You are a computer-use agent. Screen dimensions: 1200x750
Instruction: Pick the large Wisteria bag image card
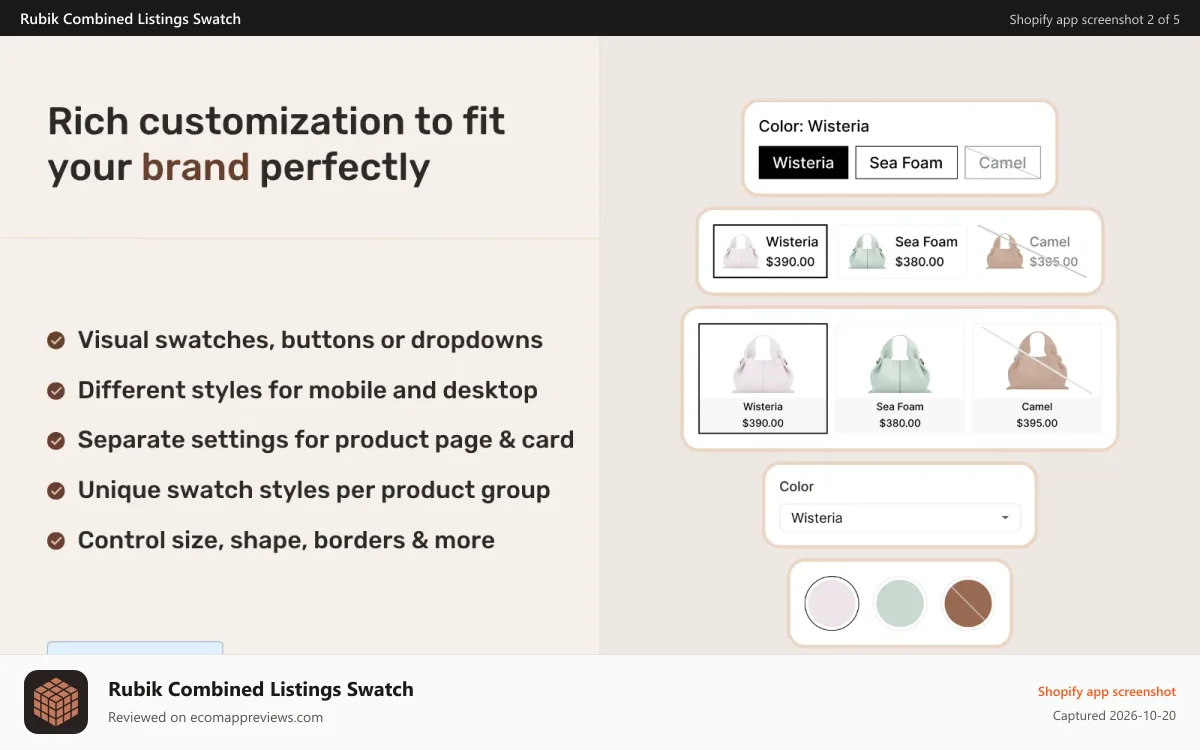[763, 378]
